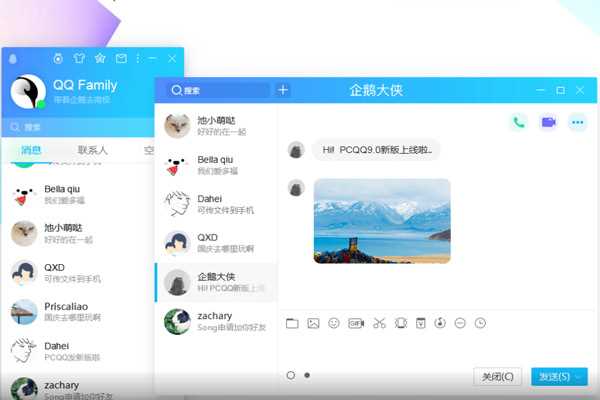Open the send file folder icon

[292, 323]
